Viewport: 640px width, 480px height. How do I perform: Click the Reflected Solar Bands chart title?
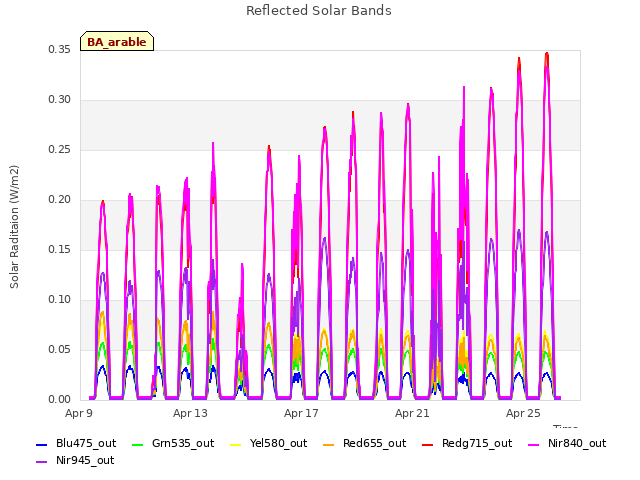click(319, 11)
